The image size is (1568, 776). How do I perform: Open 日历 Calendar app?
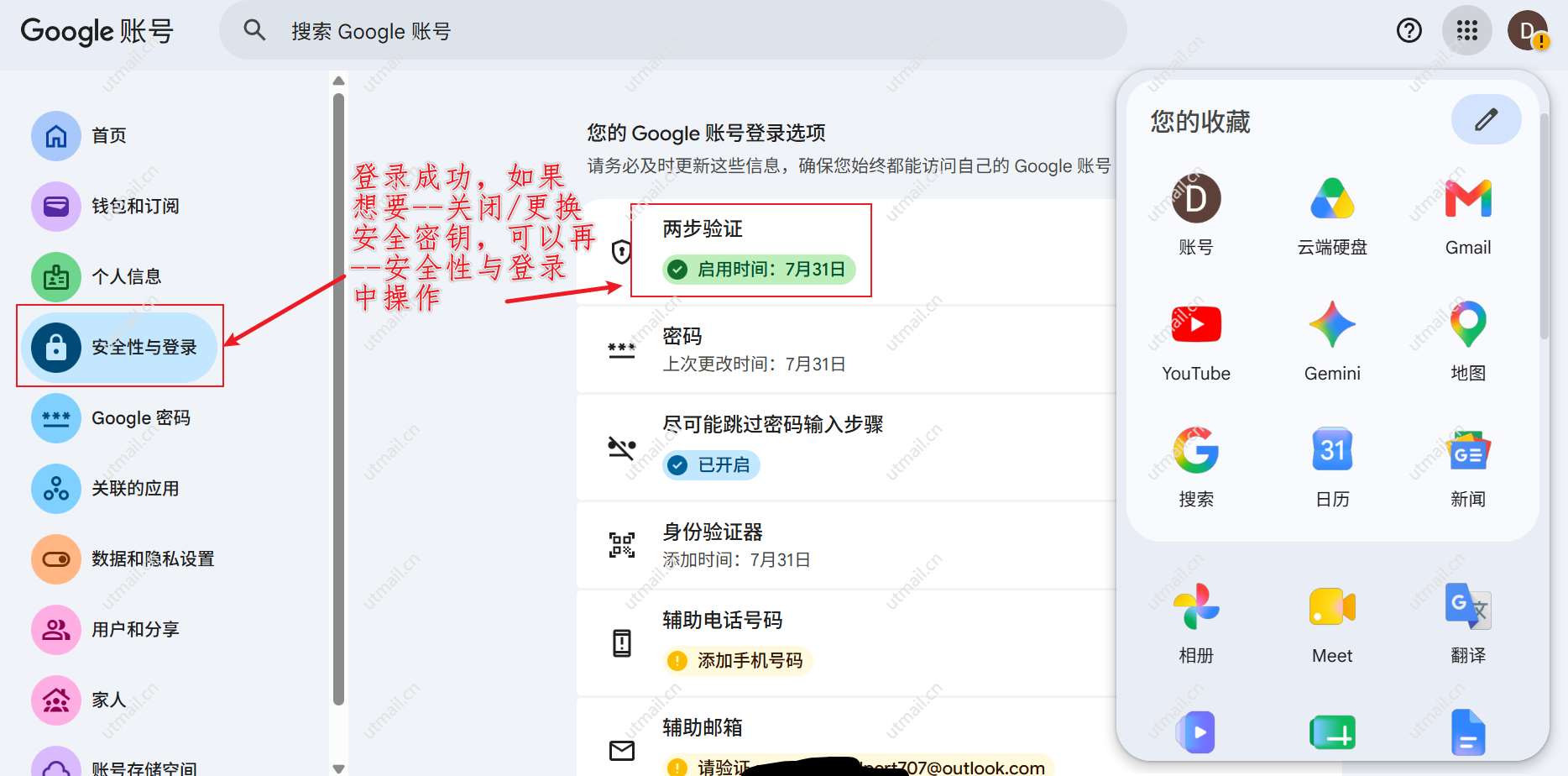tap(1332, 466)
